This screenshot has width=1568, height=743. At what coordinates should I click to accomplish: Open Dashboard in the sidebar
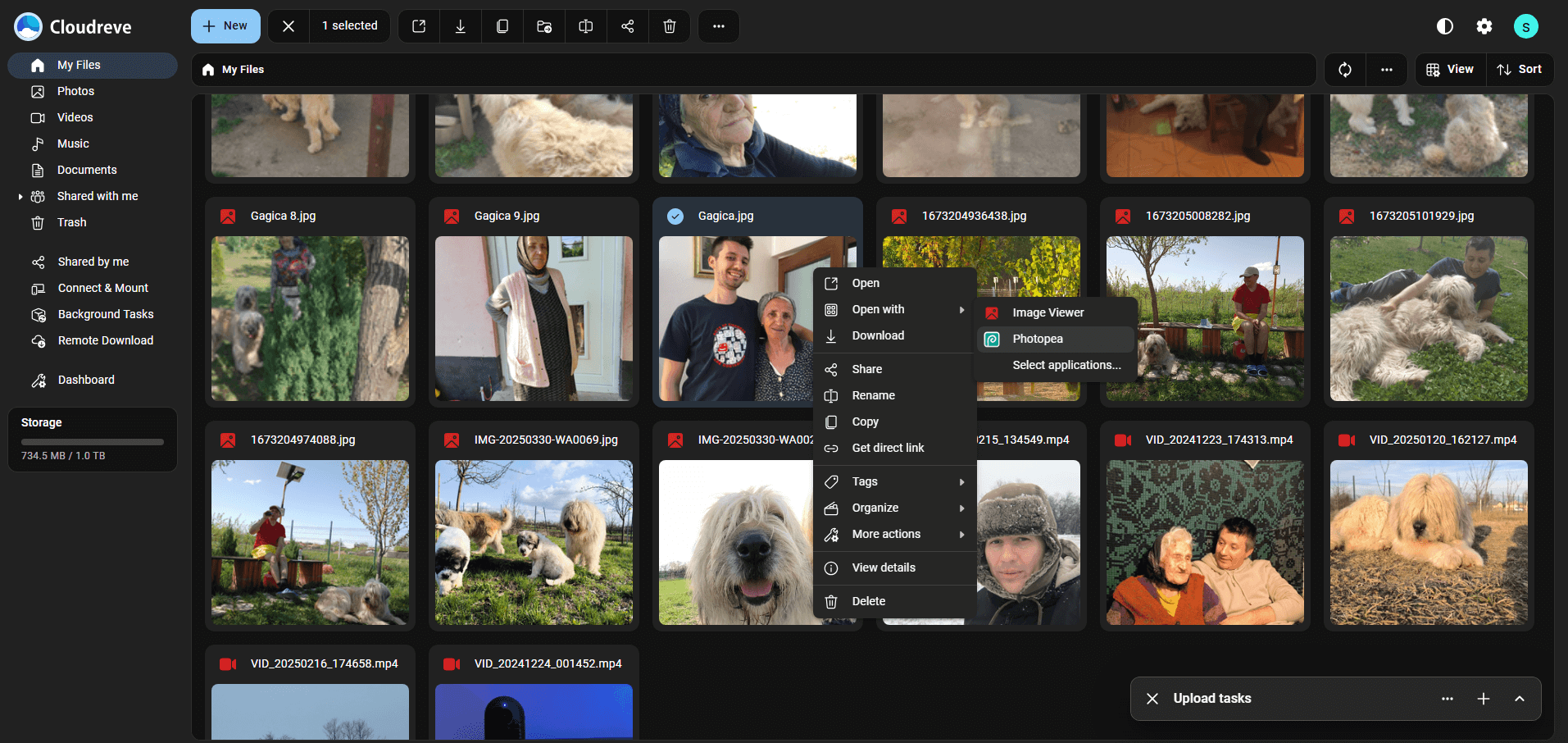92,380
